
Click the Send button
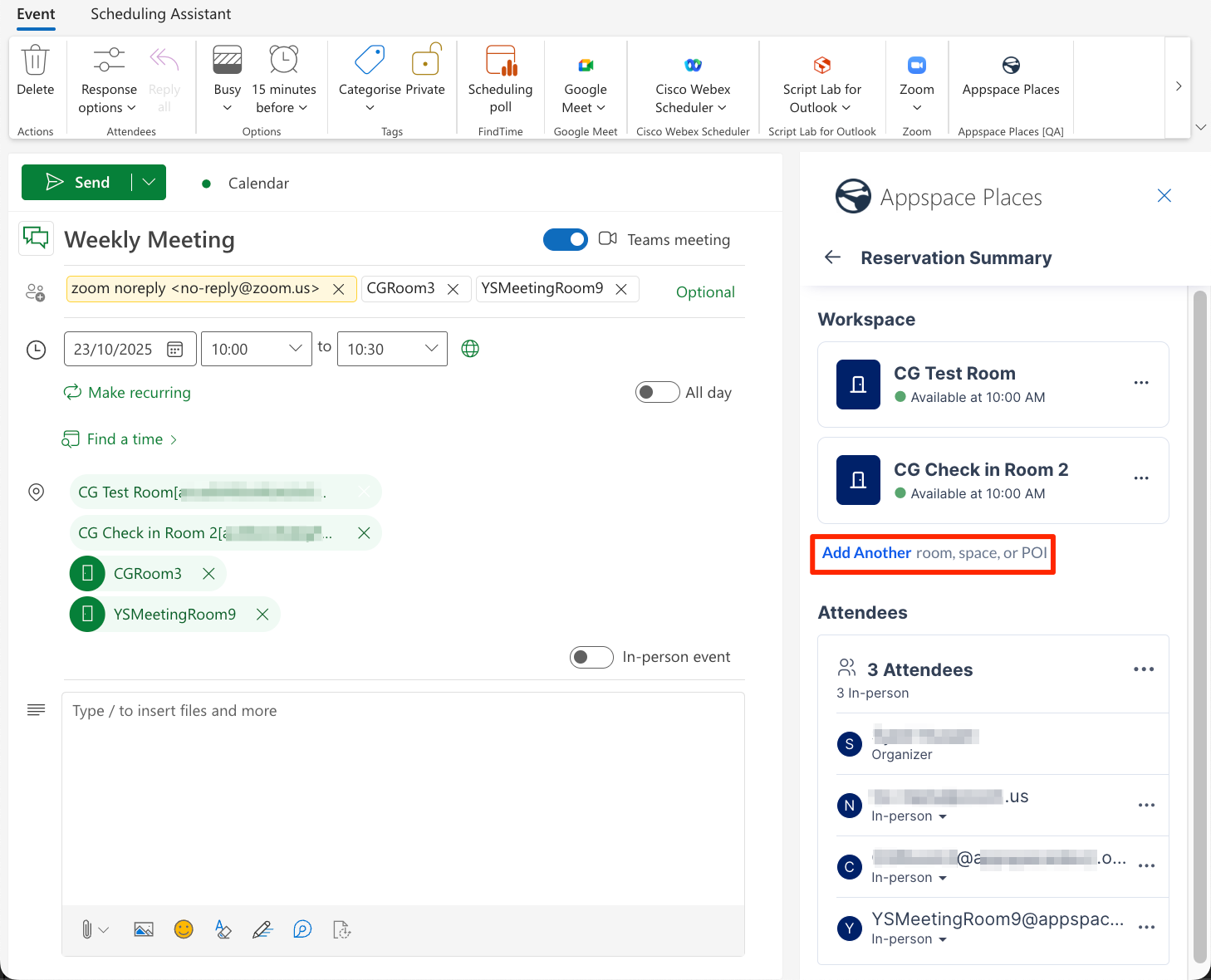coord(76,183)
